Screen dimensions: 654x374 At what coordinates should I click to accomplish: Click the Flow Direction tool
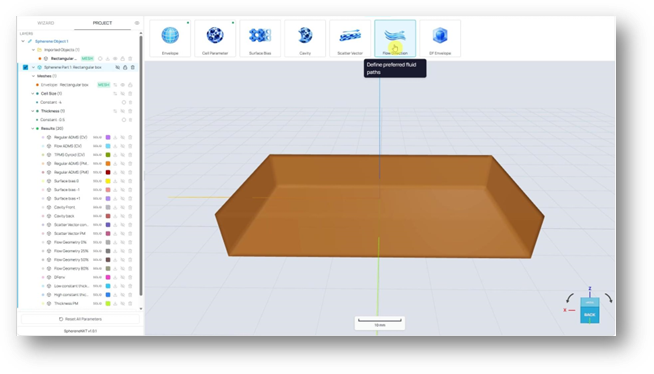395,38
